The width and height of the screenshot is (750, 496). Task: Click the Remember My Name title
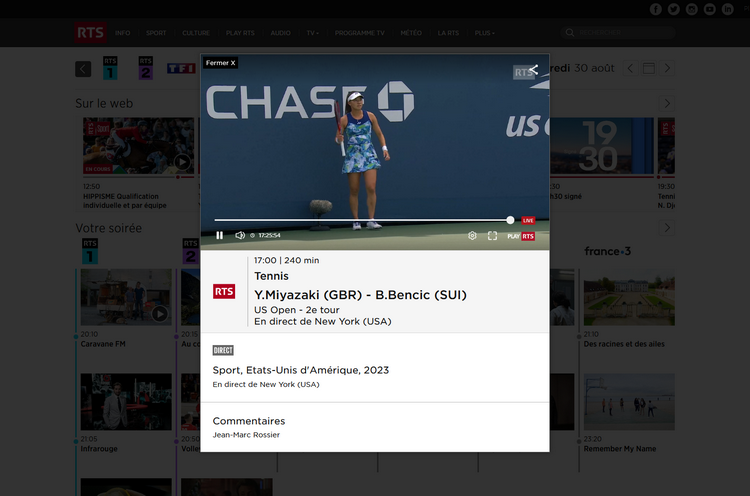620,449
